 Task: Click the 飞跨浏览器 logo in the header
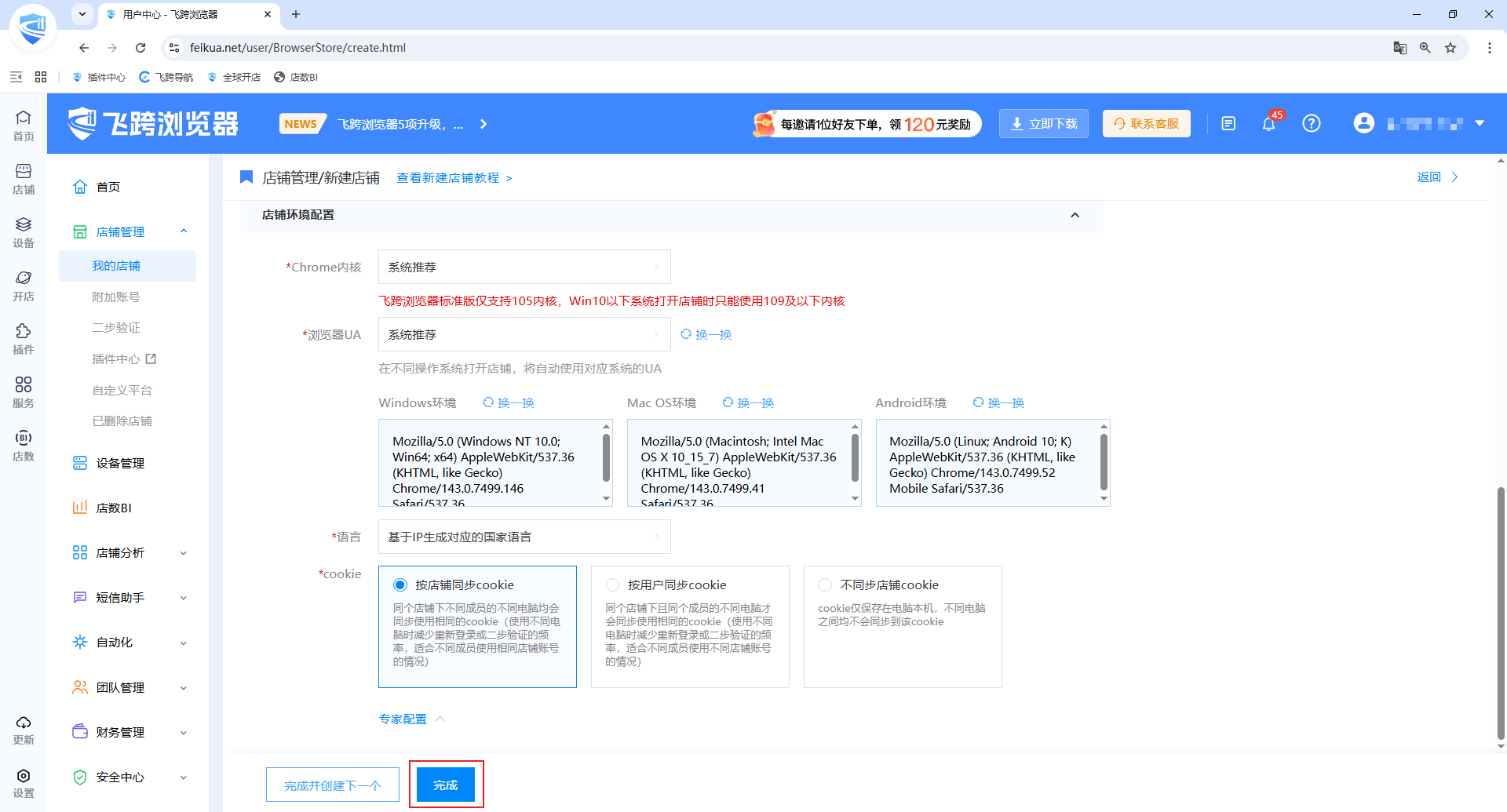[x=153, y=124]
